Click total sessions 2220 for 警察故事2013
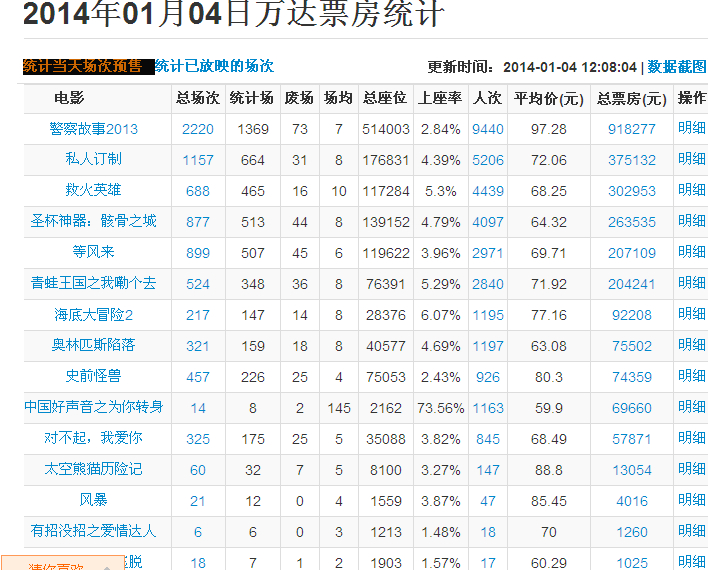The image size is (708, 570). pos(198,129)
